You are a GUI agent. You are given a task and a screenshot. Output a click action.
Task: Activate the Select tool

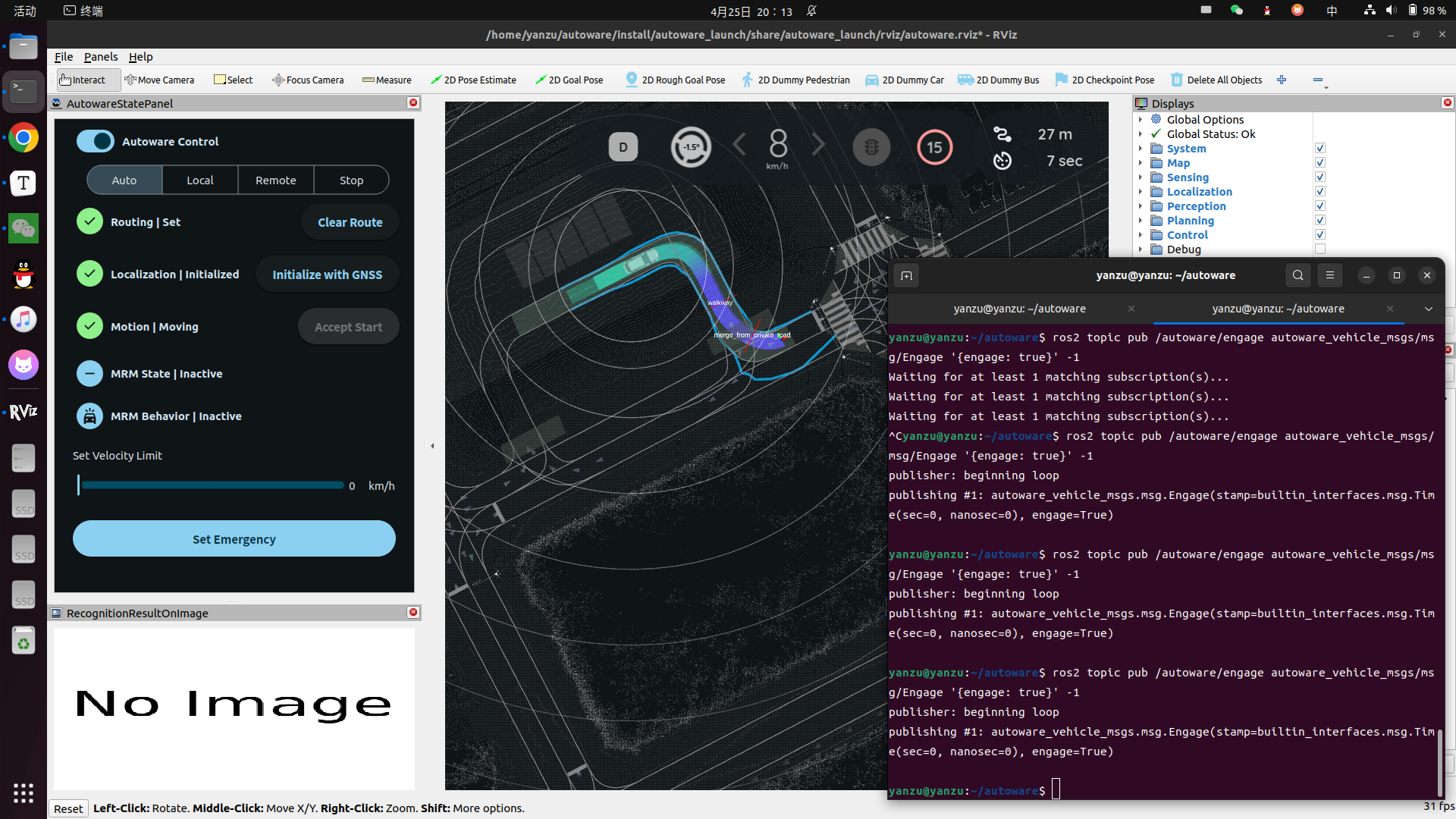tap(234, 80)
